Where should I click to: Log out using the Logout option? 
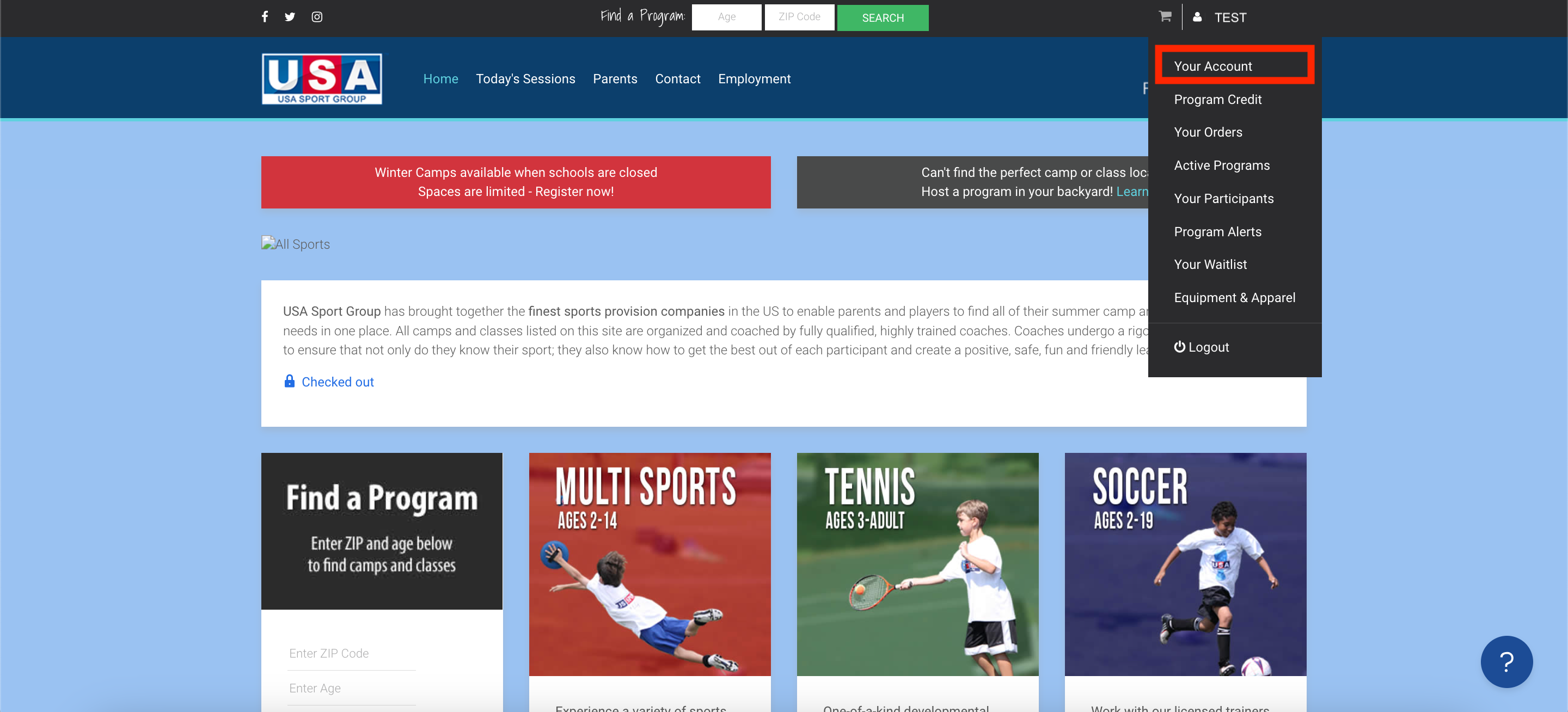[1202, 347]
